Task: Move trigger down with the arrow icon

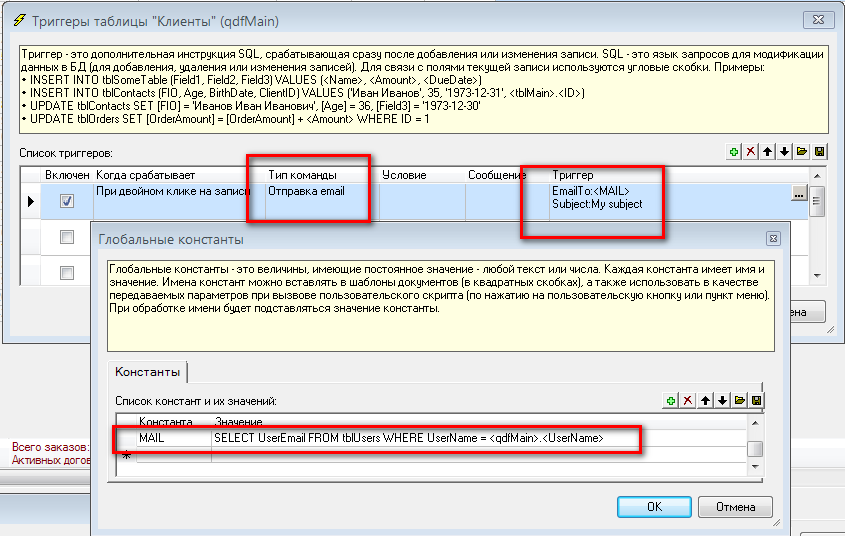Action: point(786,152)
